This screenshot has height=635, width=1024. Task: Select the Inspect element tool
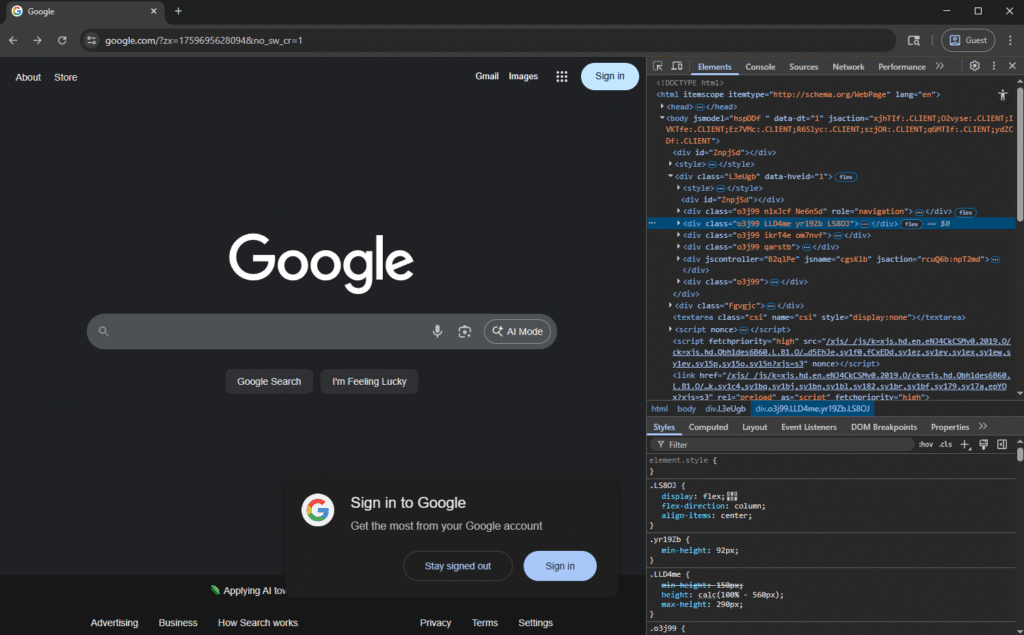pos(659,66)
